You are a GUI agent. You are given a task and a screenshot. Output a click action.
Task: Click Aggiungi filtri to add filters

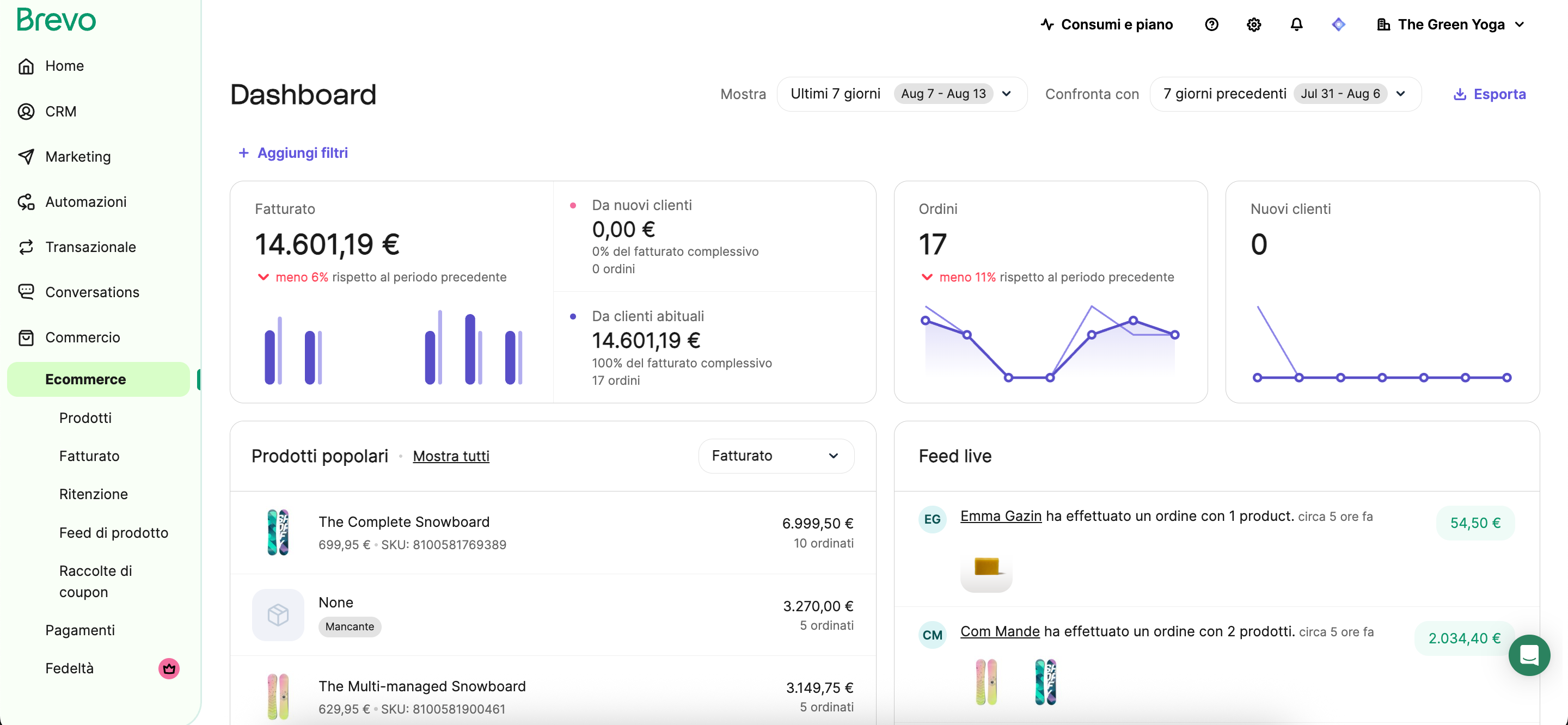click(293, 153)
